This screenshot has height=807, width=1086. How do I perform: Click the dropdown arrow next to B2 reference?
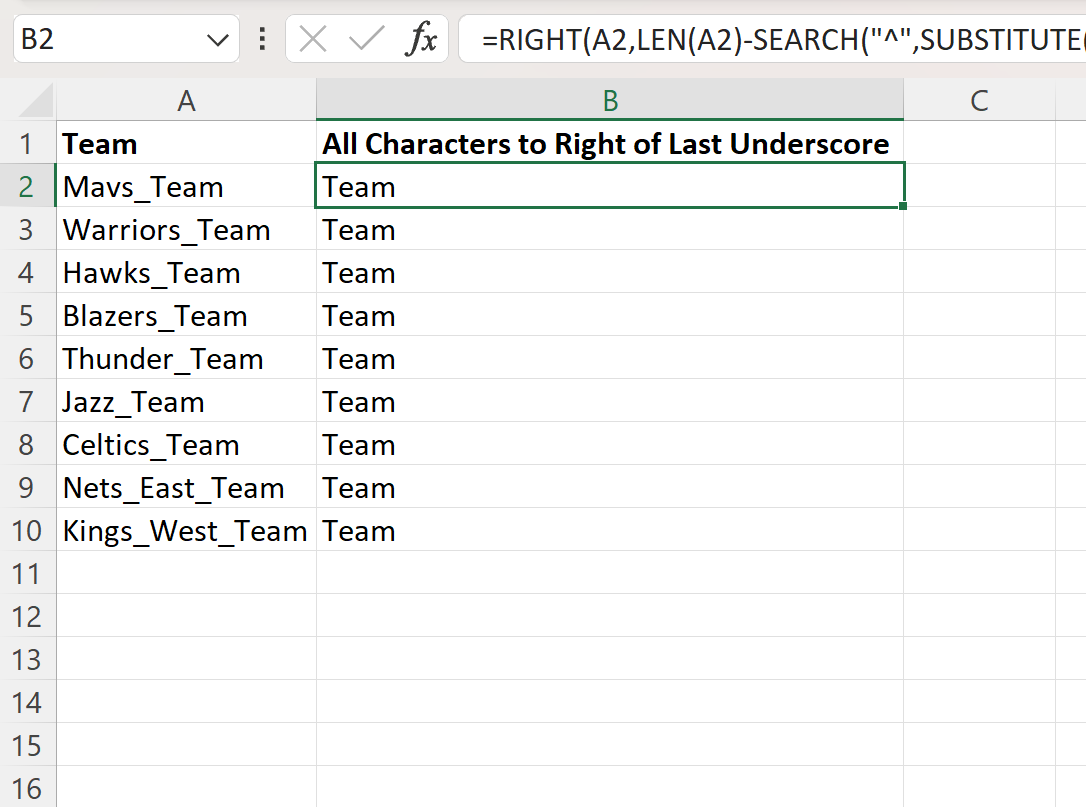pos(215,39)
